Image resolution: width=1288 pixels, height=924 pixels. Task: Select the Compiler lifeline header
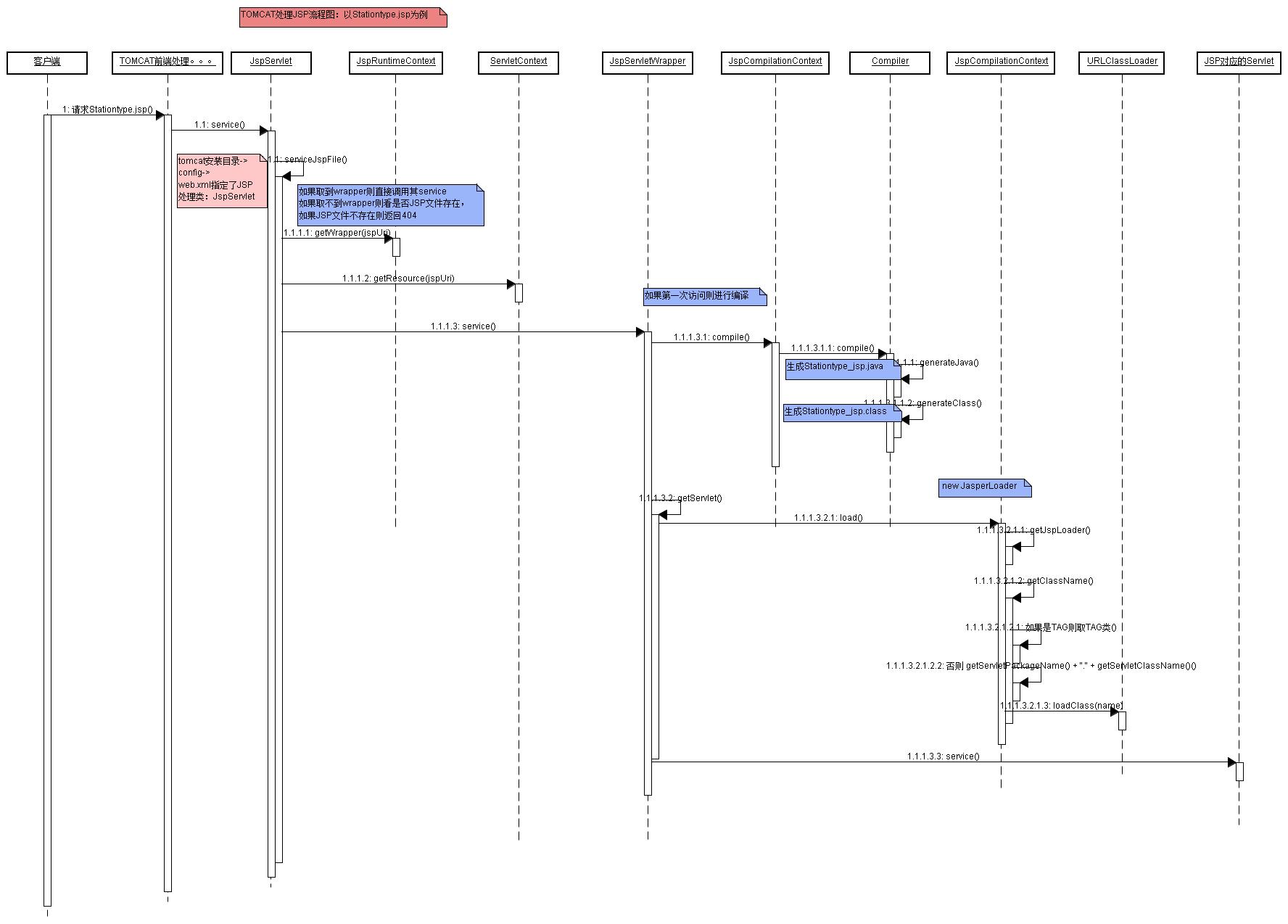890,63
